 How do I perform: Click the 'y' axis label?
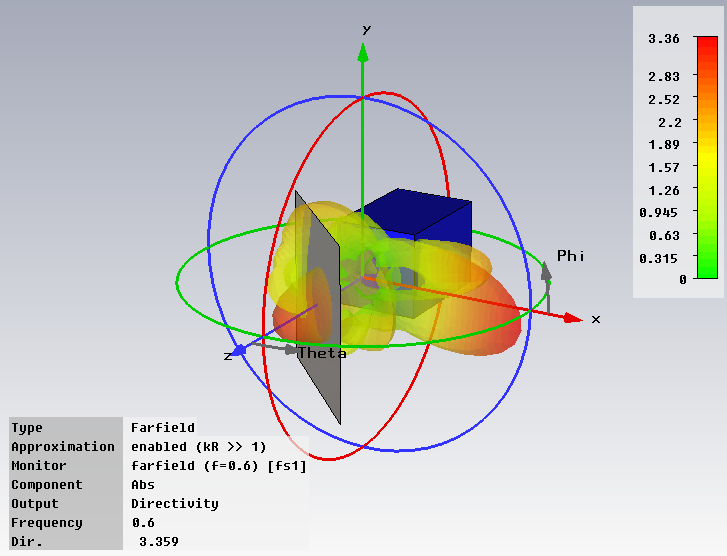tap(366, 30)
